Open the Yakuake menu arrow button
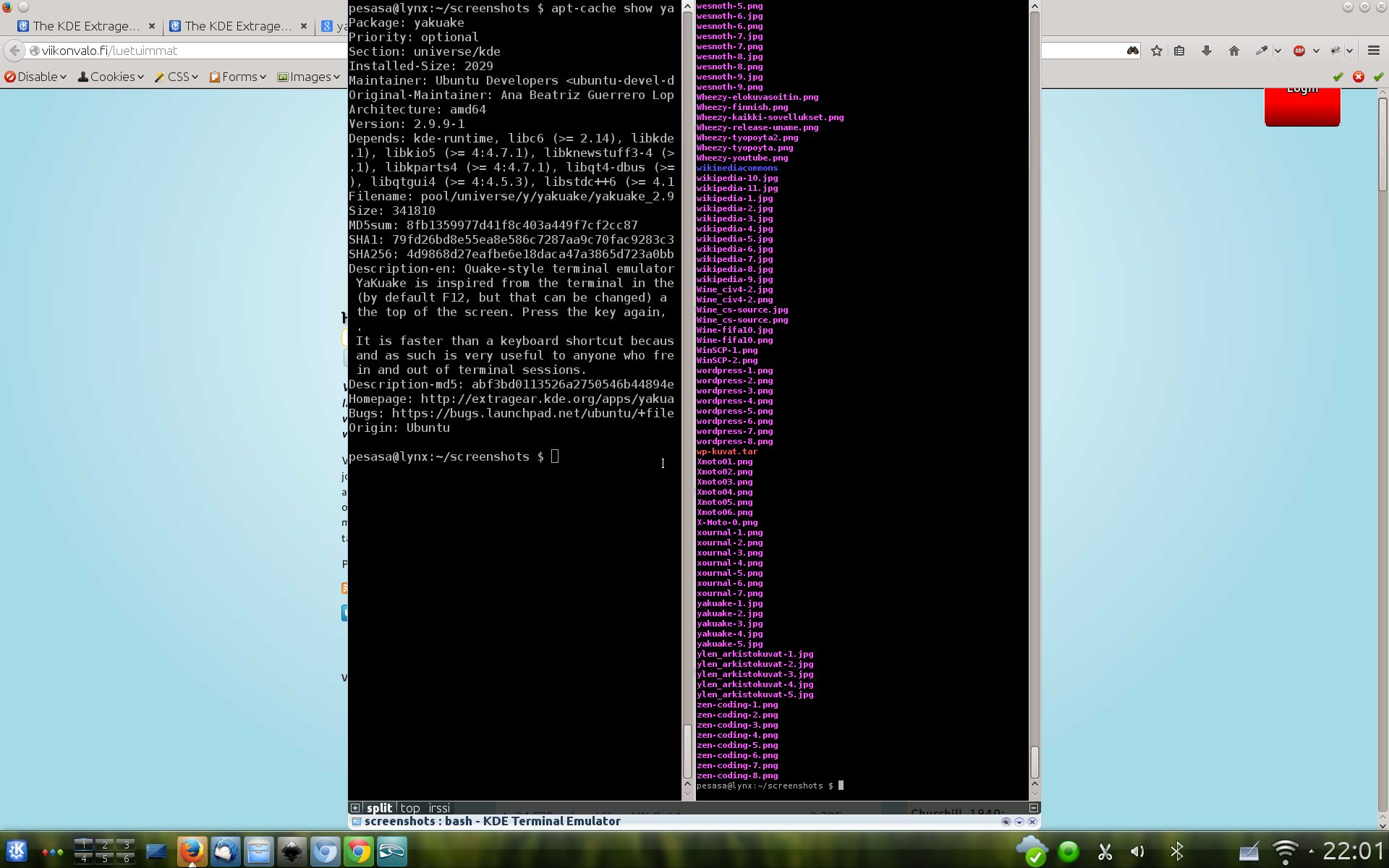 click(x=1019, y=822)
